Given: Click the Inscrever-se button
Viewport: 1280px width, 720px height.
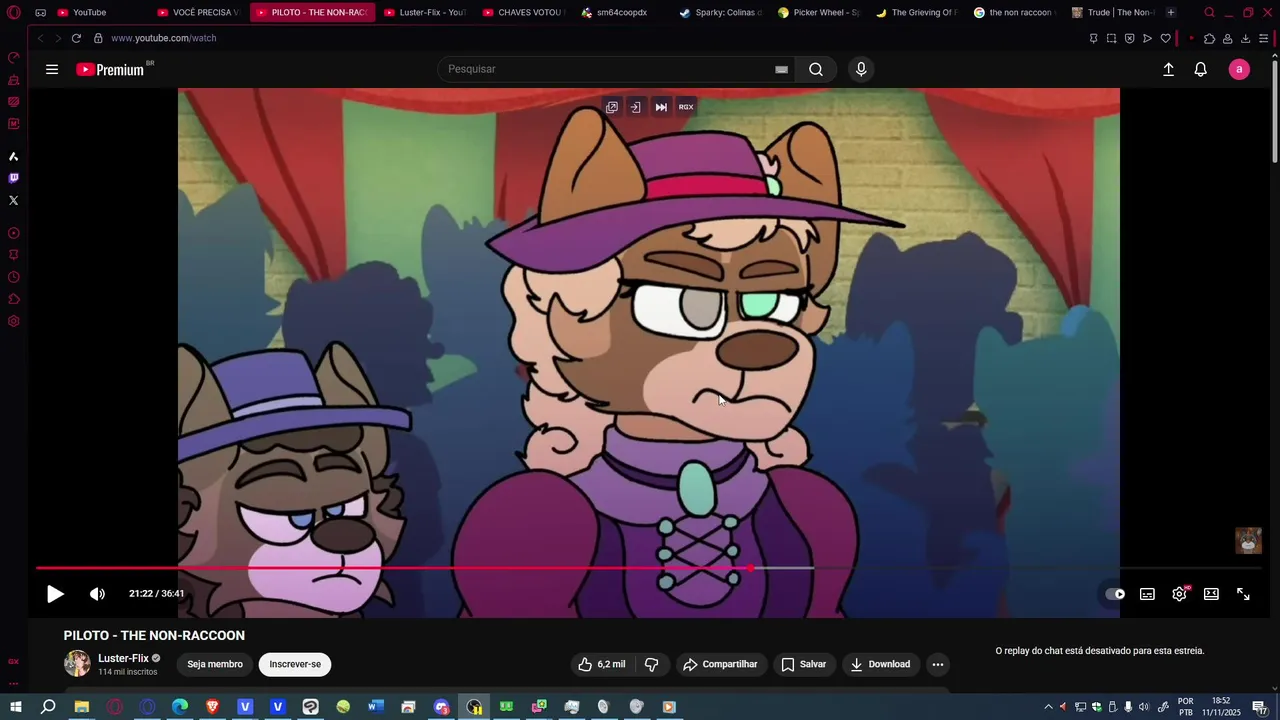Looking at the screenshot, I should pyautogui.click(x=295, y=664).
